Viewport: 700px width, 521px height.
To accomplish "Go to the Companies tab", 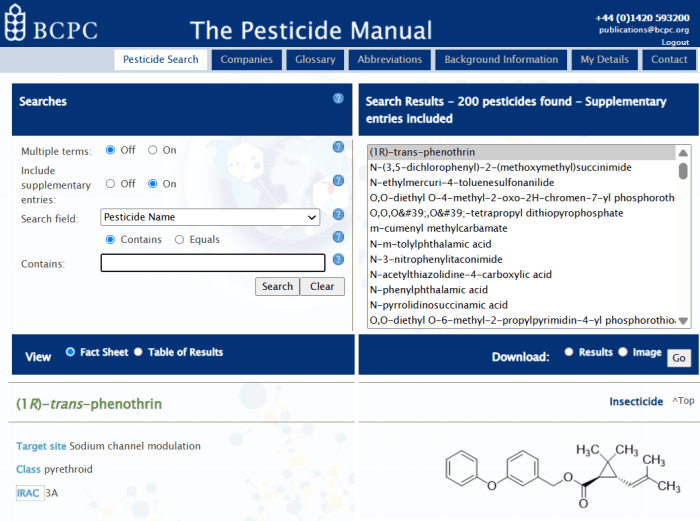I will (x=246, y=60).
